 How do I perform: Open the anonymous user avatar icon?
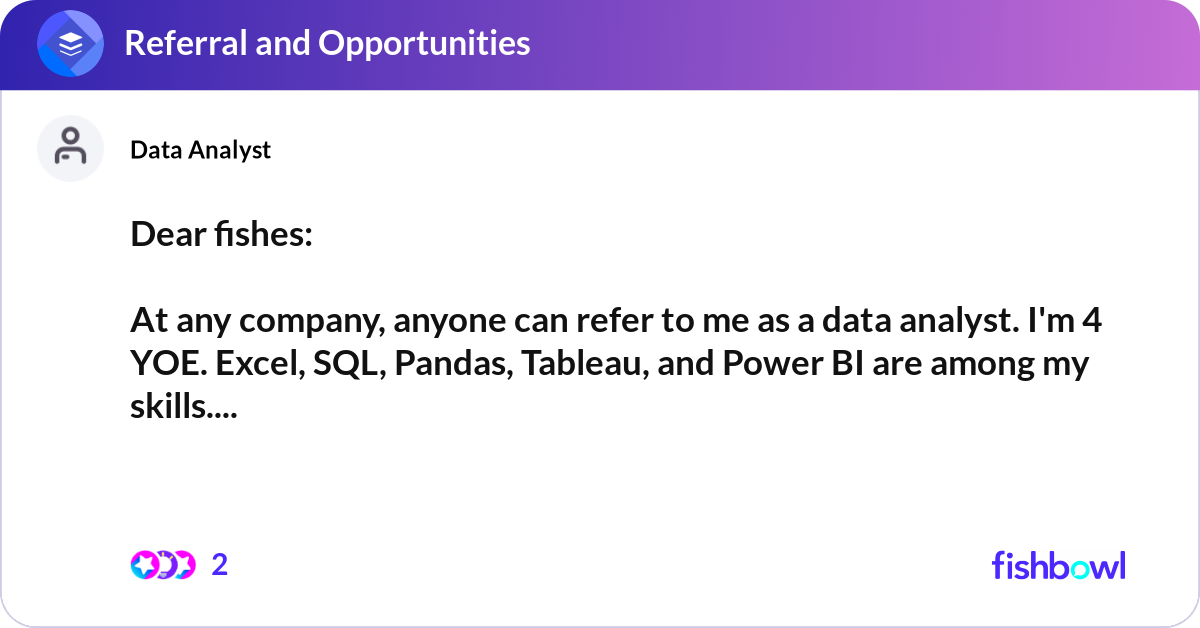pyautogui.click(x=71, y=148)
